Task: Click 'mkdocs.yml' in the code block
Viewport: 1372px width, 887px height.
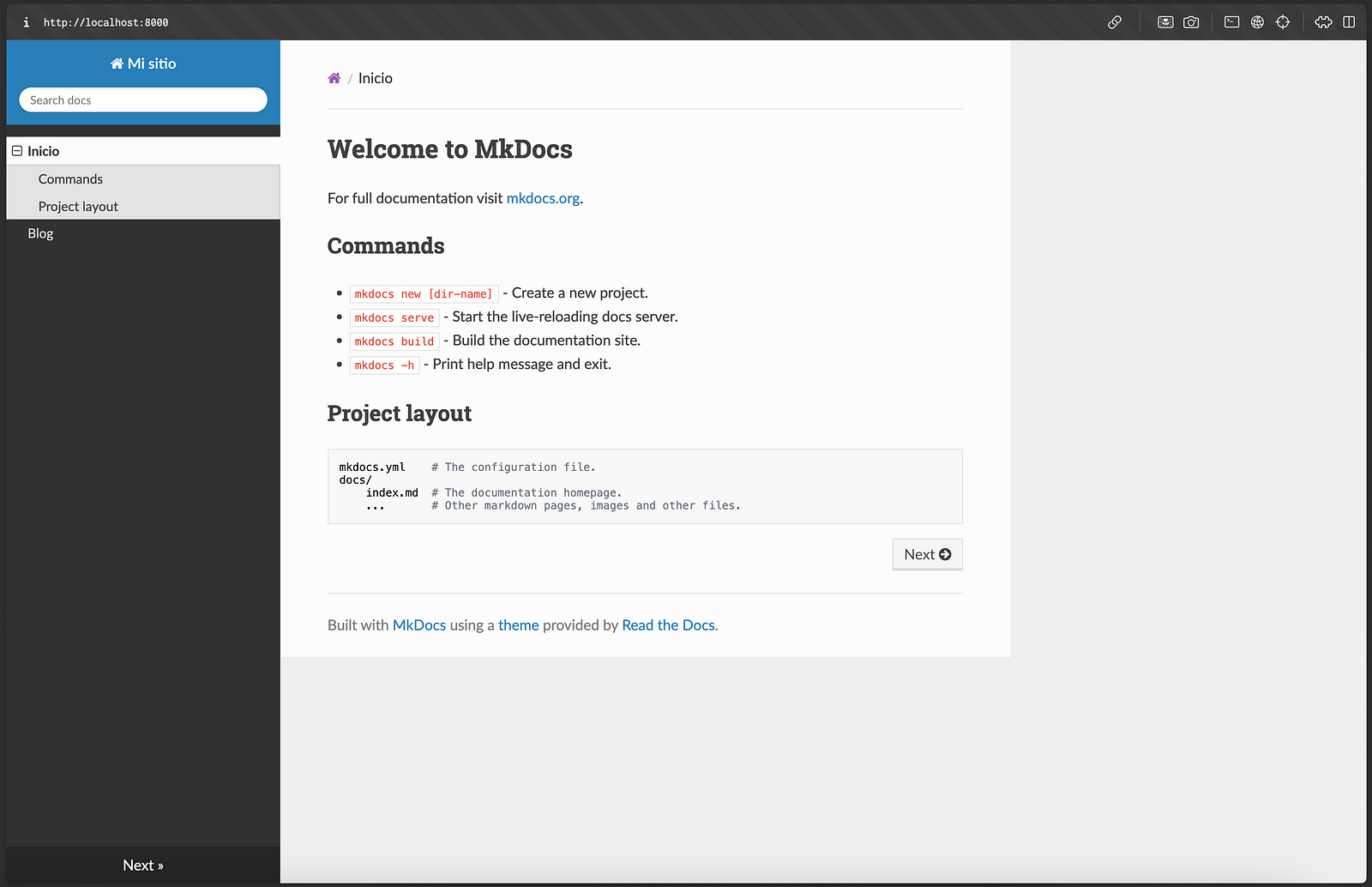Action: [372, 468]
